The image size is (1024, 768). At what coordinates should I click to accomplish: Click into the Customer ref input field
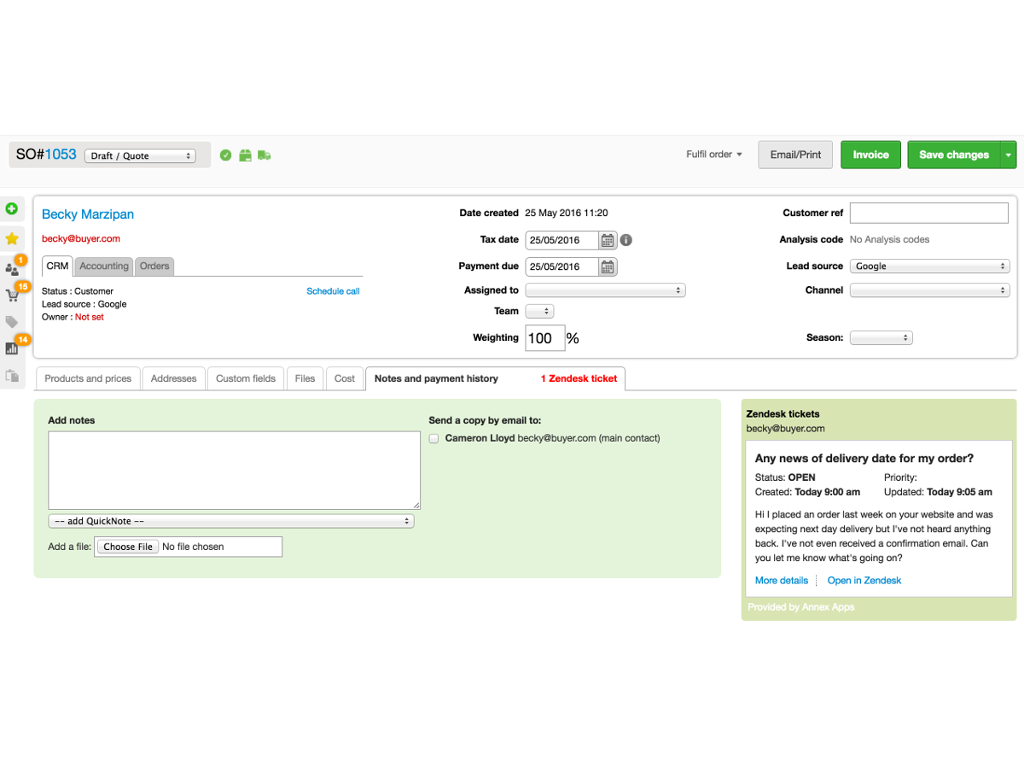(x=929, y=213)
